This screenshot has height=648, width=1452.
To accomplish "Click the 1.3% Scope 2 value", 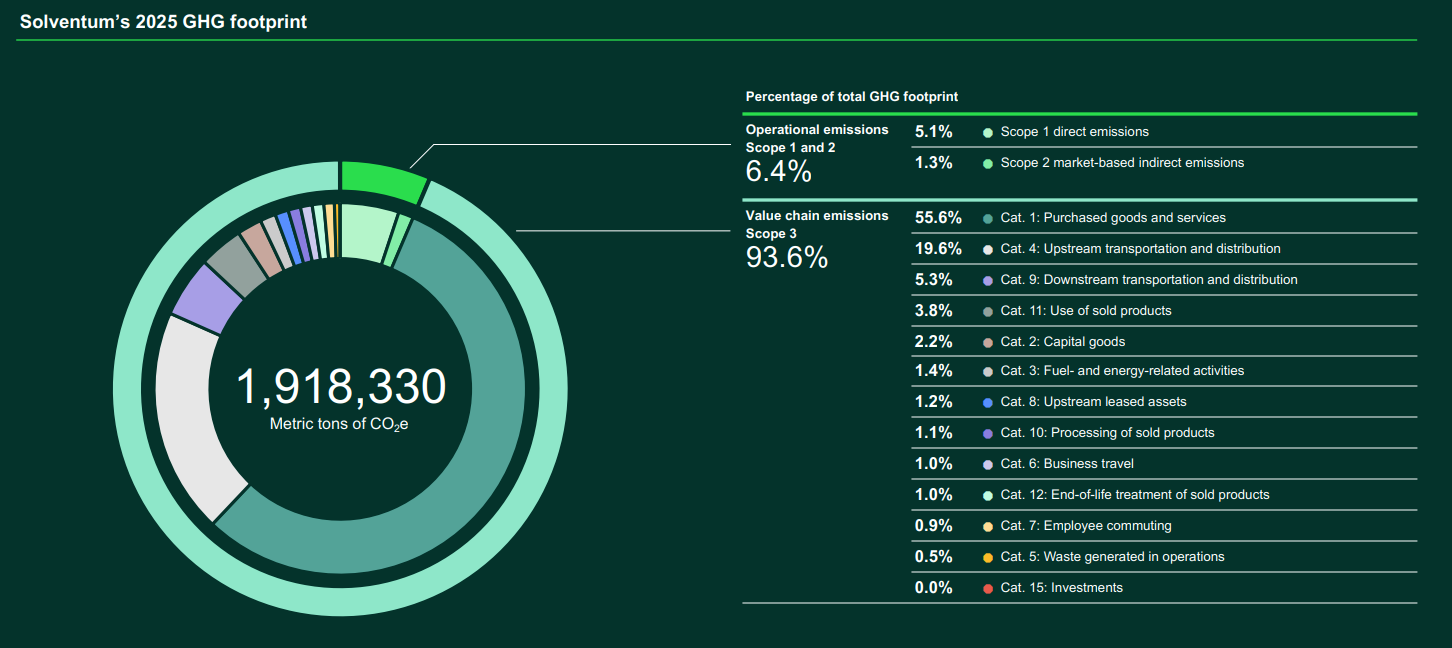I will (934, 163).
